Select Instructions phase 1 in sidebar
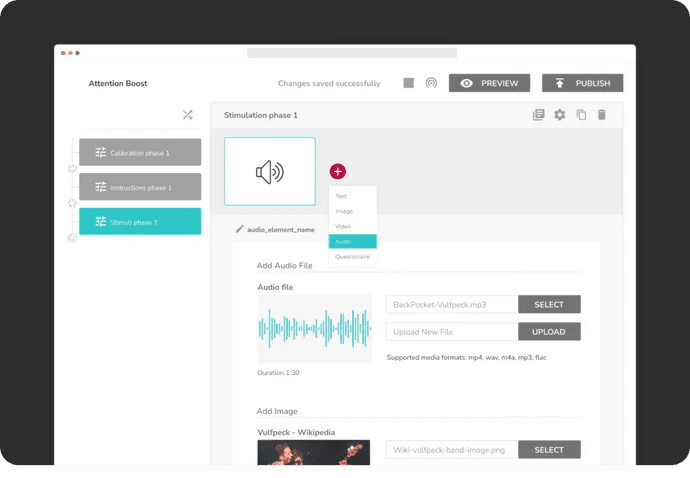The image size is (690, 478). point(140,187)
